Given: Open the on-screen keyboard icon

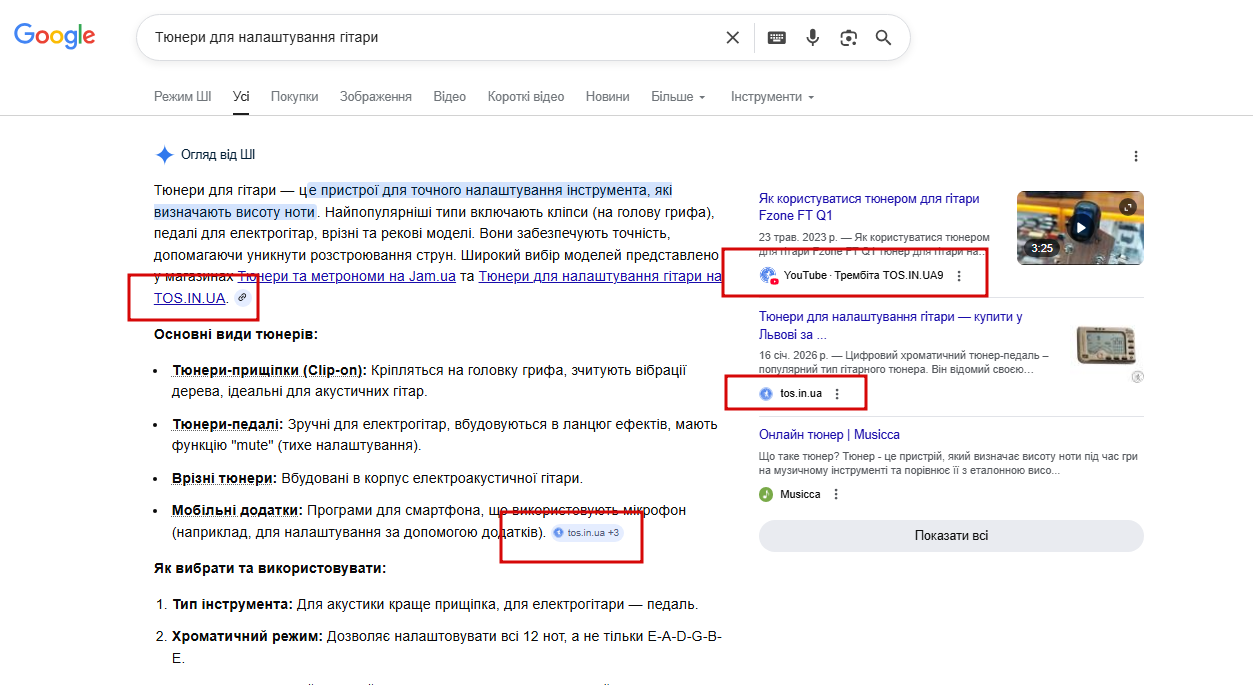Looking at the screenshot, I should [777, 37].
